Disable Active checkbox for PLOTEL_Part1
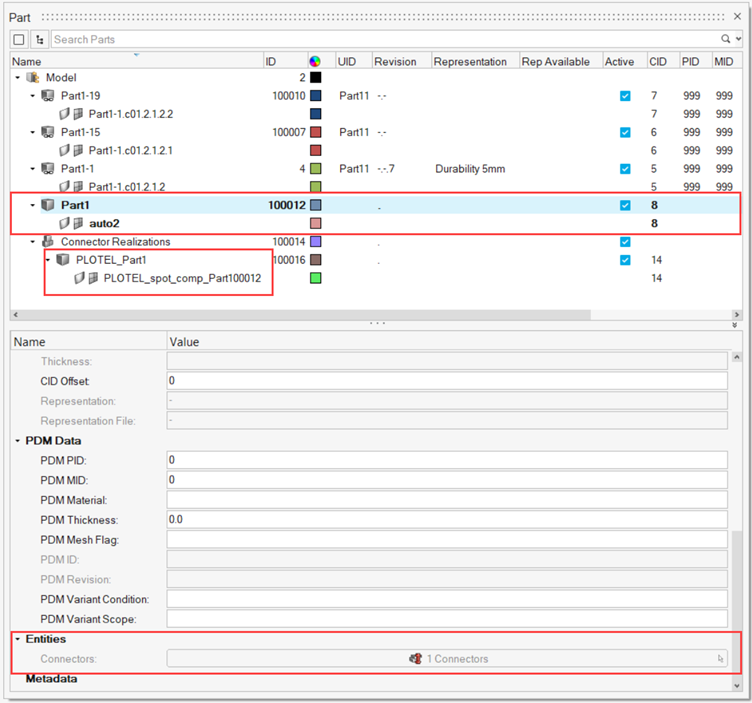 (x=625, y=260)
